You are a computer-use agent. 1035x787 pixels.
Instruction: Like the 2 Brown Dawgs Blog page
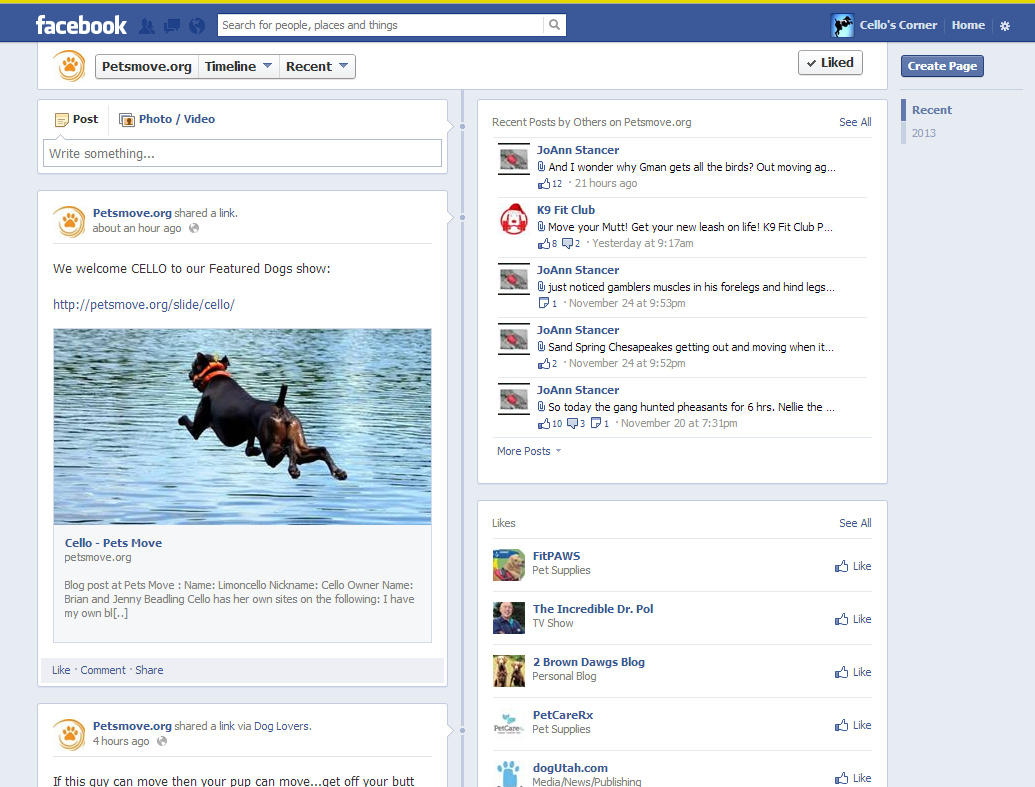click(853, 671)
